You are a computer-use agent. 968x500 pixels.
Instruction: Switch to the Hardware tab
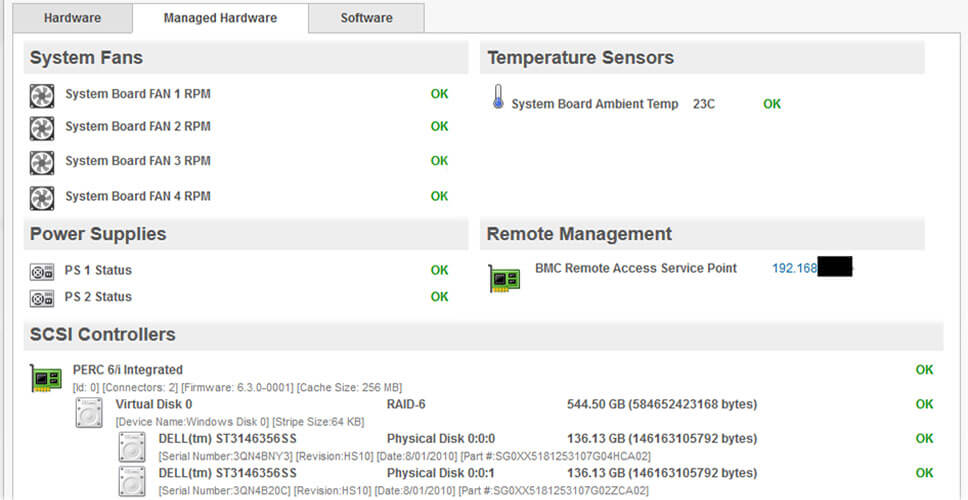(72, 18)
